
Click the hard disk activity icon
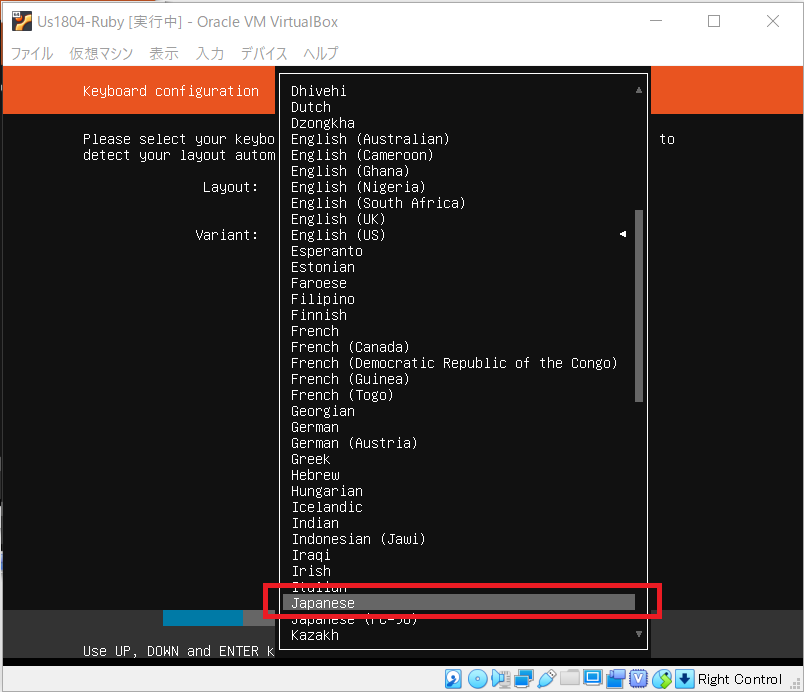click(453, 679)
